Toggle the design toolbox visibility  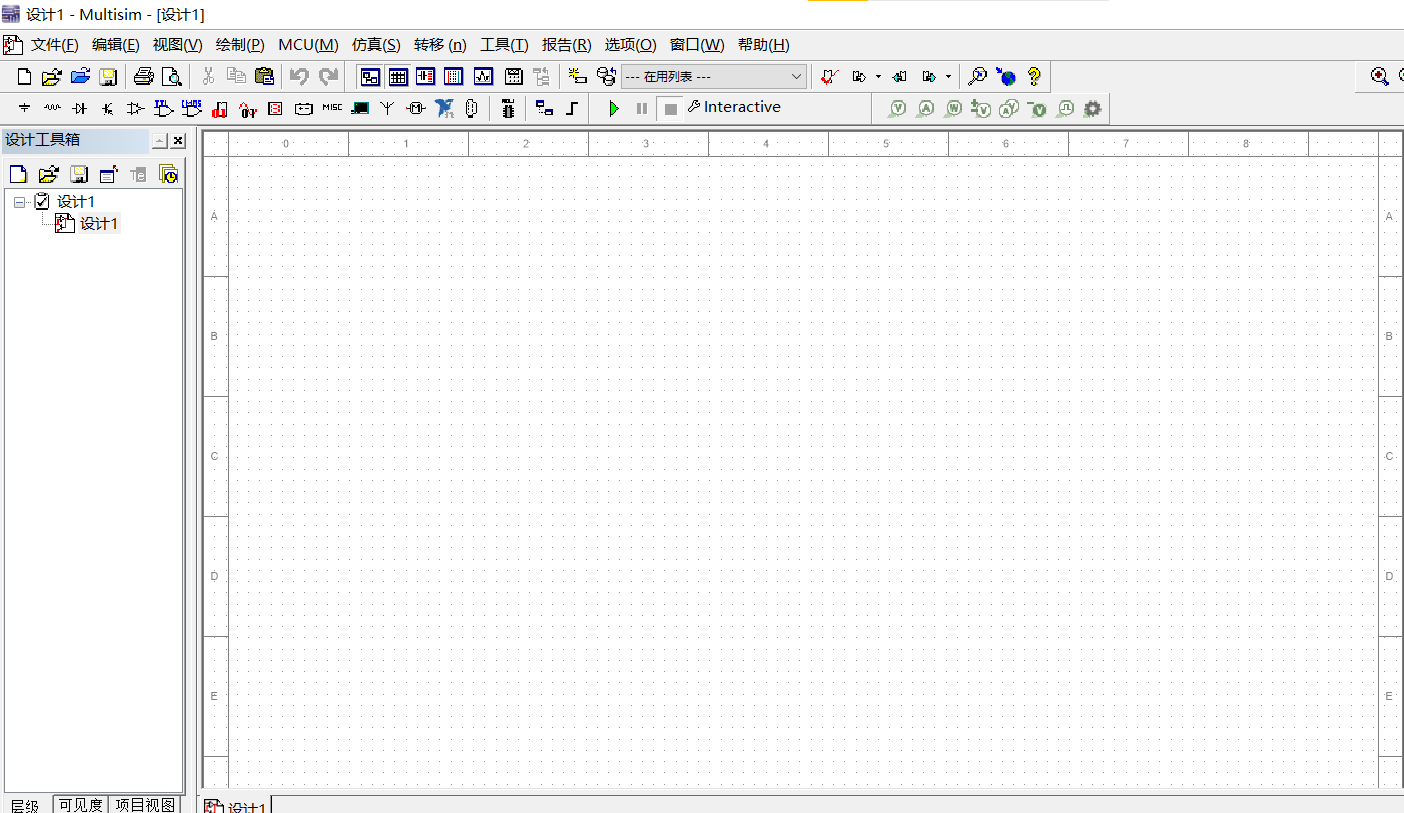371,76
